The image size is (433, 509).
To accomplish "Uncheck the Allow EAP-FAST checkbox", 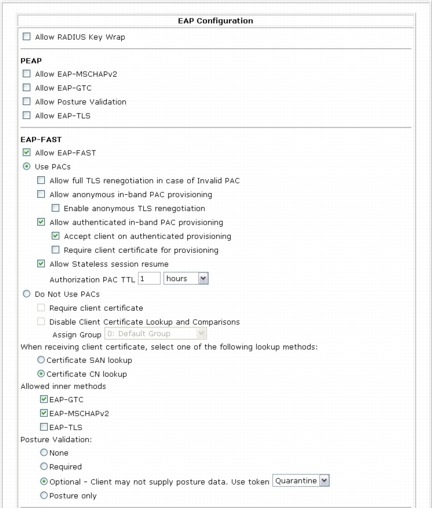I will tap(26, 152).
